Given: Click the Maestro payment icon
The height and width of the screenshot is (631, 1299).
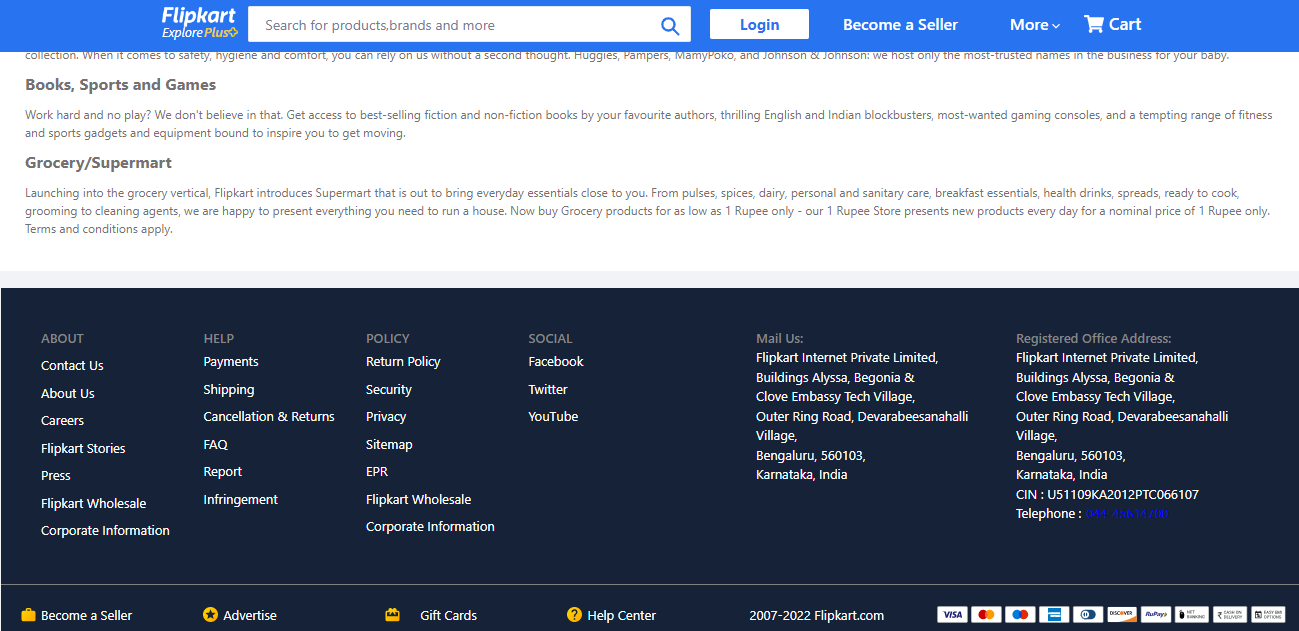Looking at the screenshot, I should (x=1020, y=615).
